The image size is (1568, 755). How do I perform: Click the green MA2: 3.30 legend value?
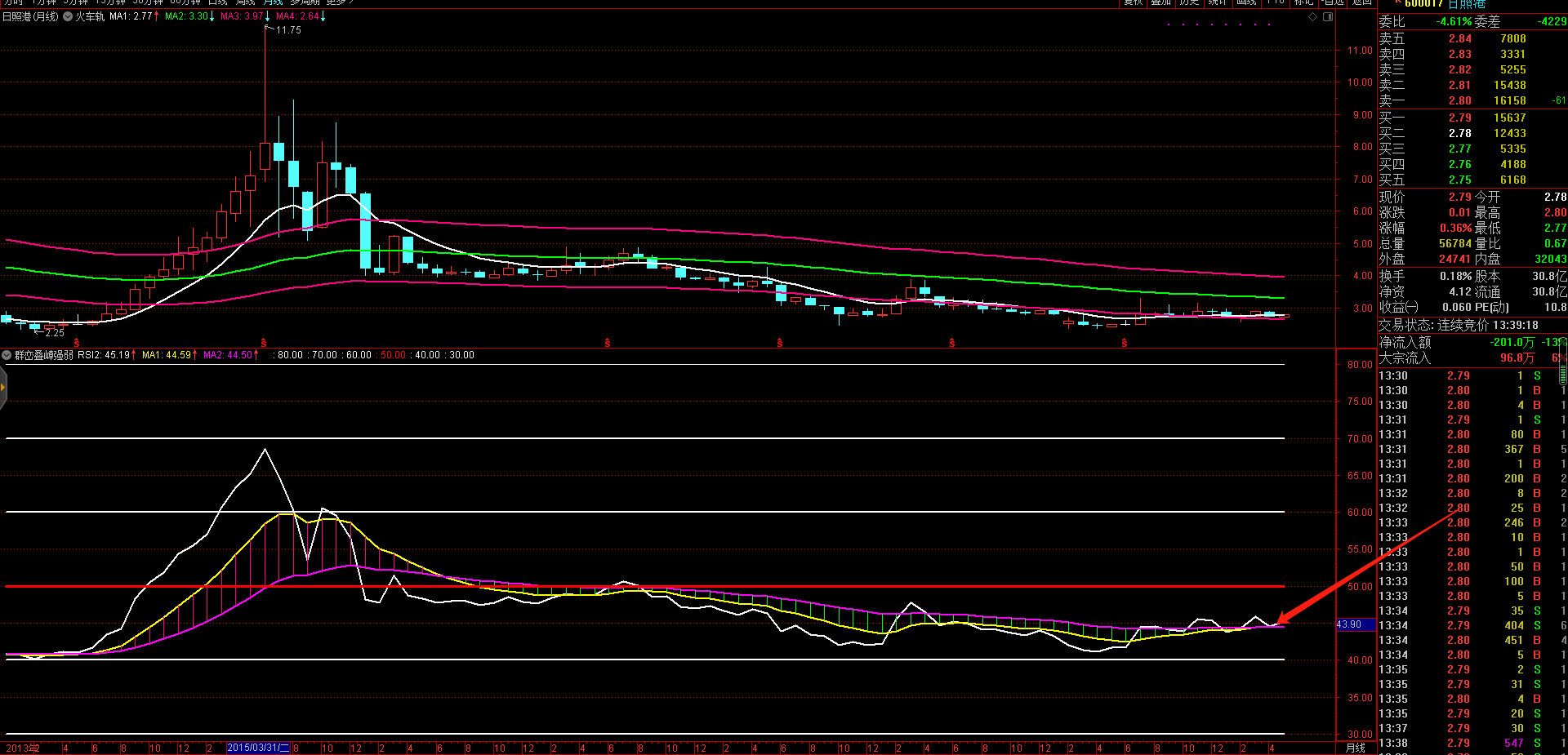[186, 16]
